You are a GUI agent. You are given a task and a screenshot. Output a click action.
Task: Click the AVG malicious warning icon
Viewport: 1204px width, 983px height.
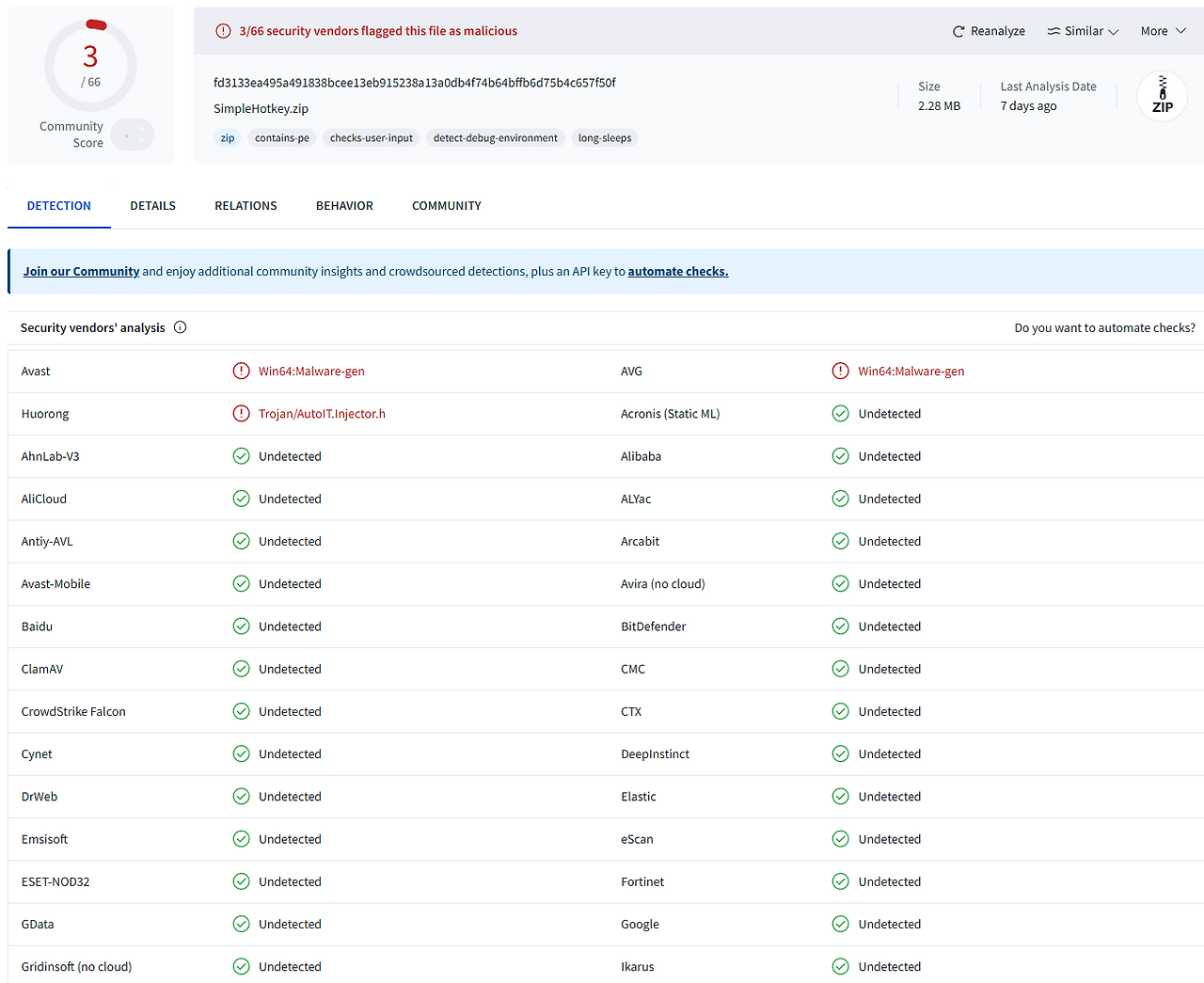click(x=840, y=371)
